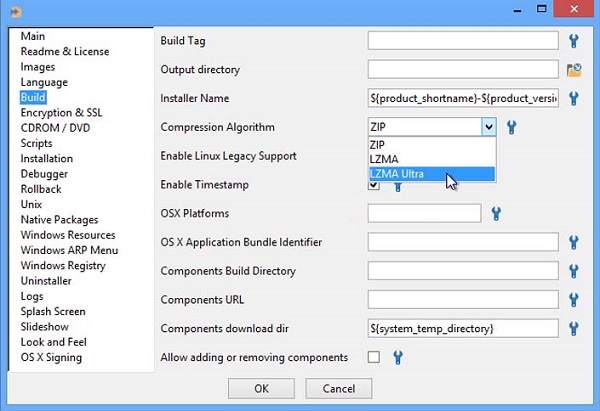
Task: Enable Allow adding or removing components checkbox
Action: pos(374,357)
